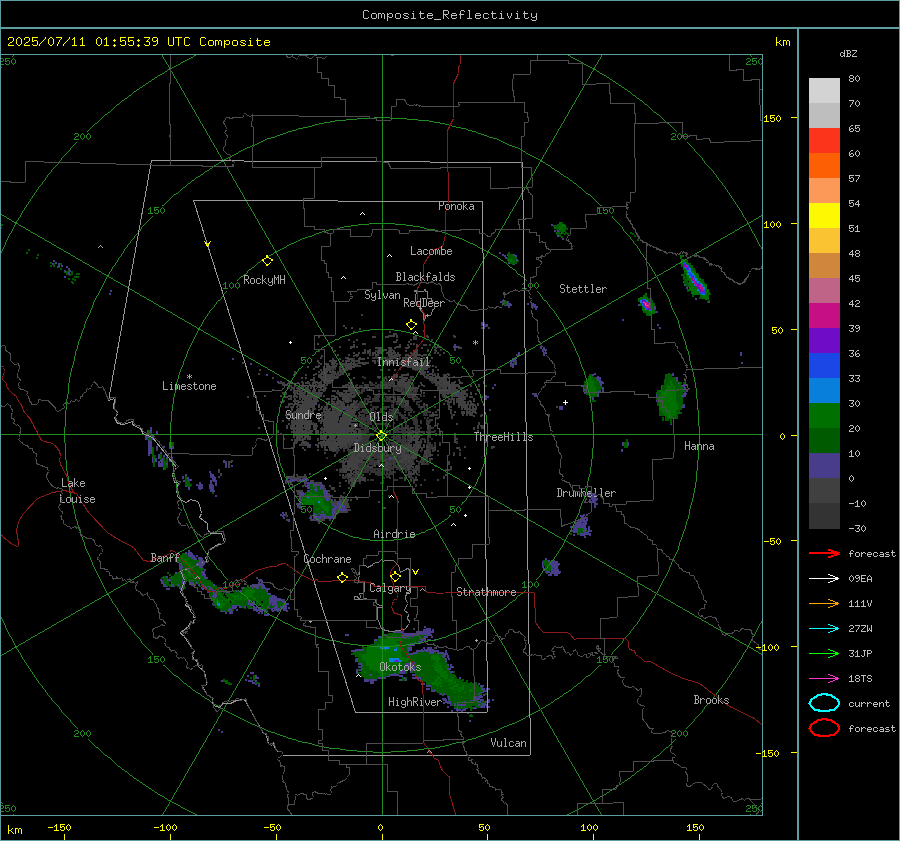This screenshot has height=841, width=900.
Task: Click the RockyMH label
Action: (x=264, y=280)
